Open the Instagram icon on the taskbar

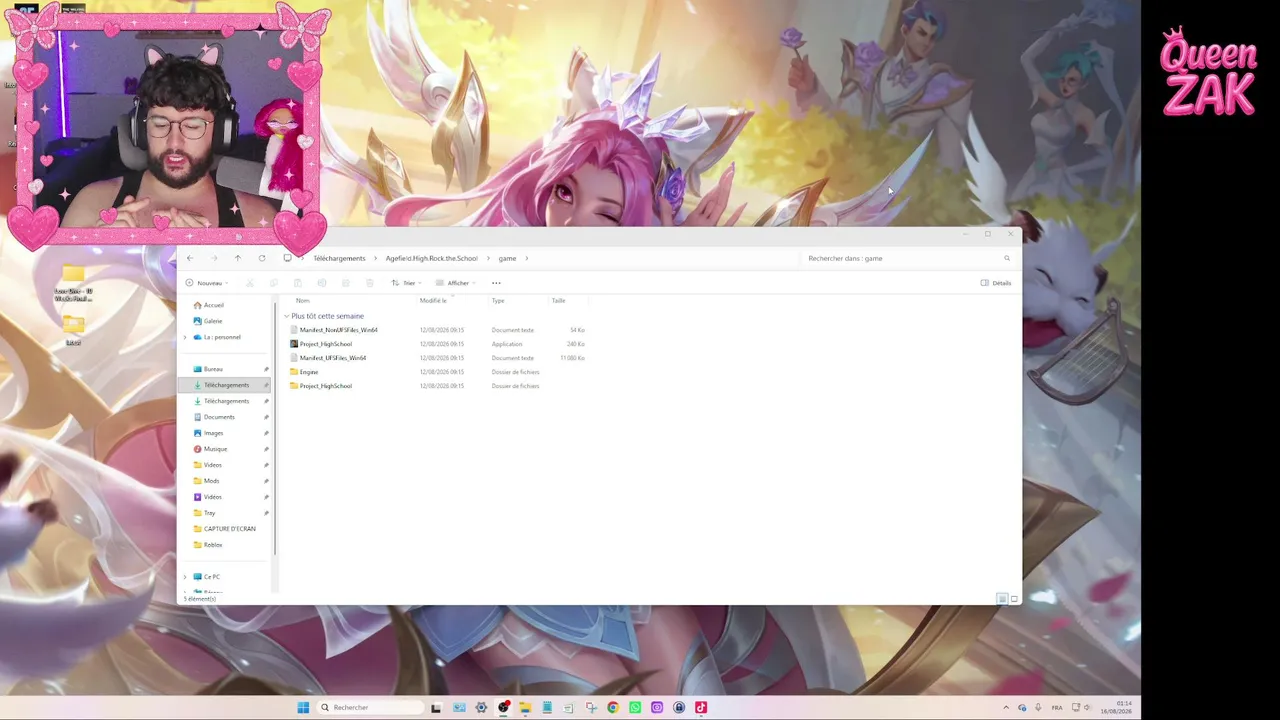[x=657, y=708]
